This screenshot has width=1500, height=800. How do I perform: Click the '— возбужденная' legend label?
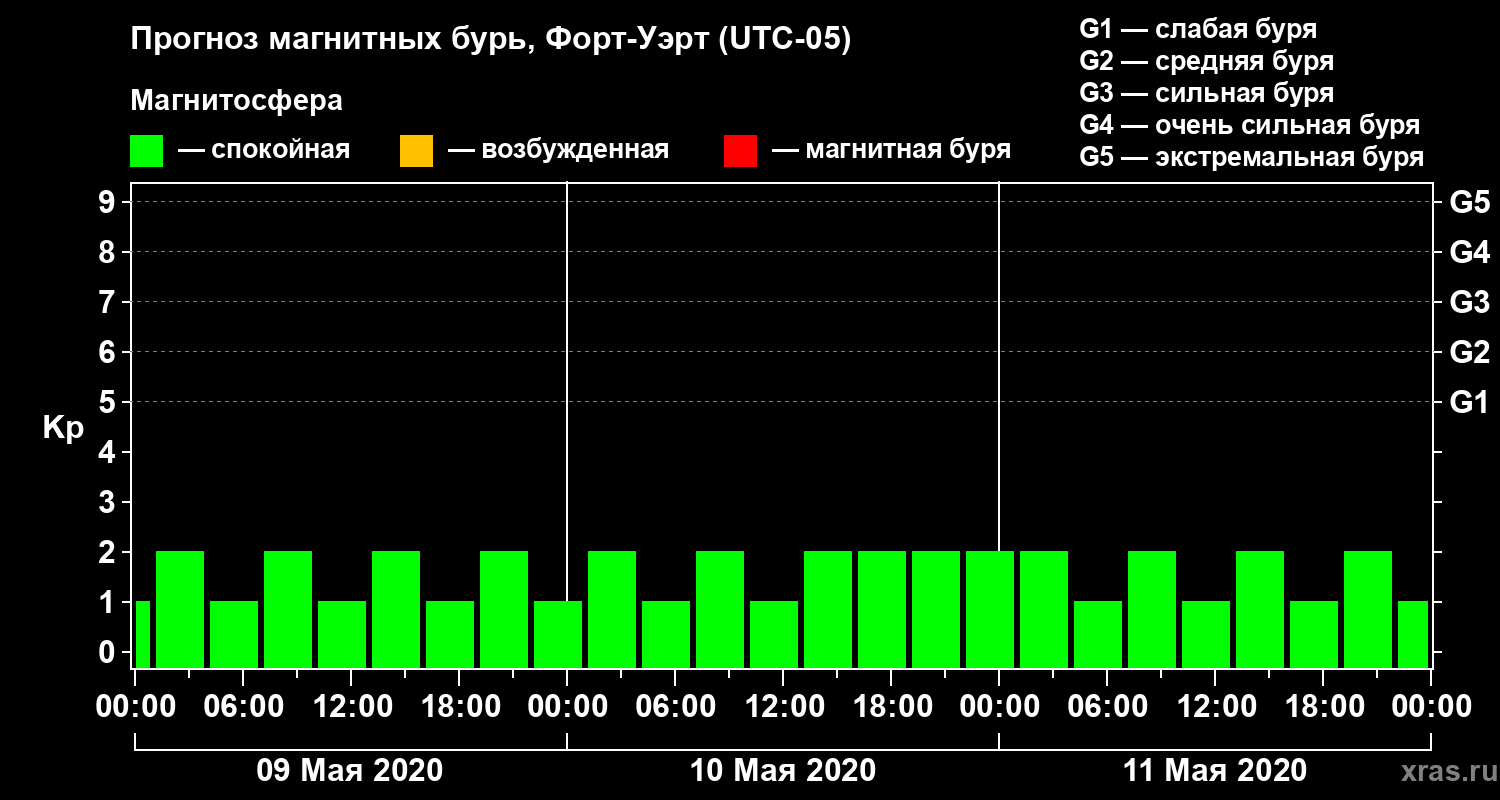coord(558,151)
